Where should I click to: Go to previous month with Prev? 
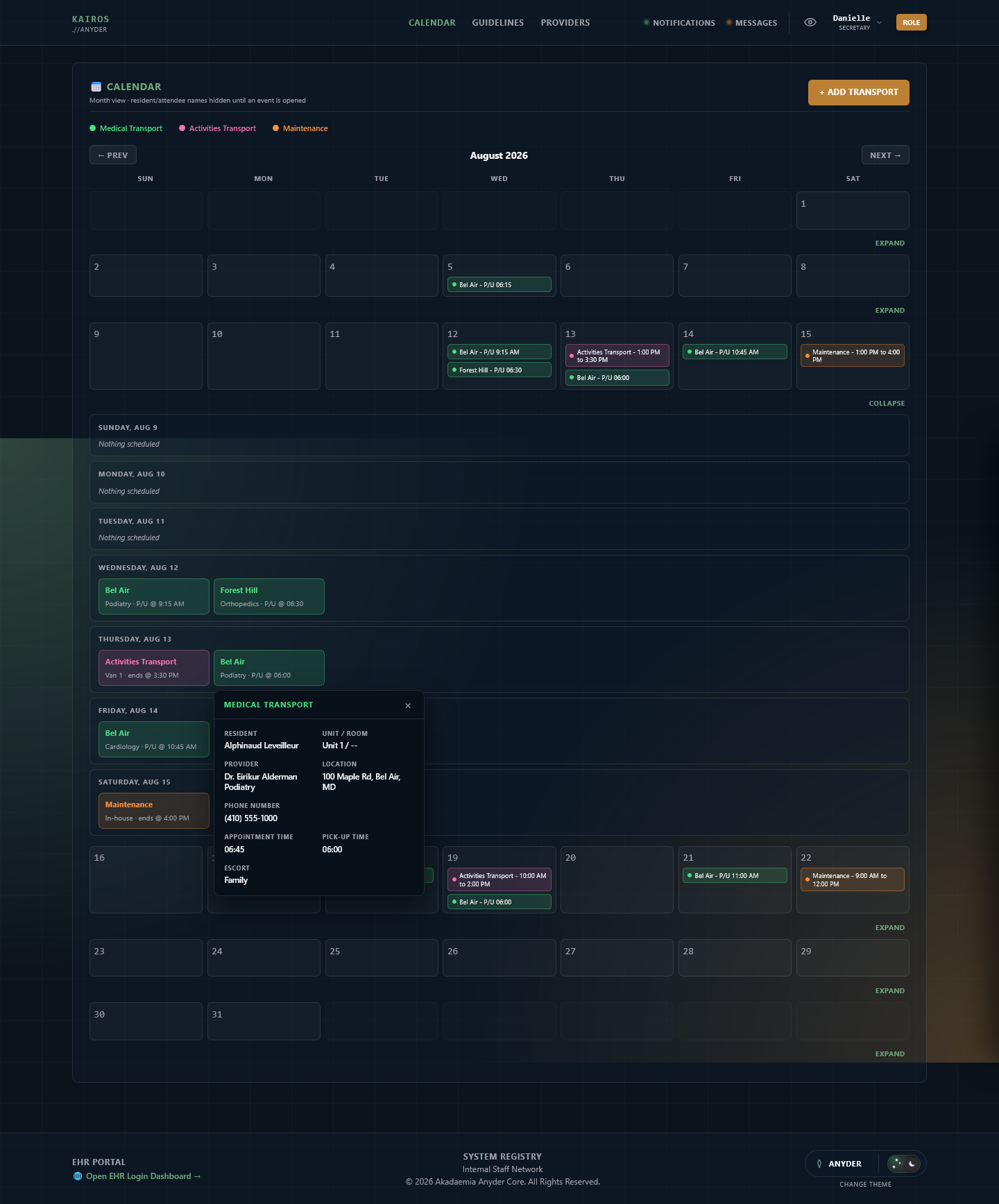click(112, 155)
